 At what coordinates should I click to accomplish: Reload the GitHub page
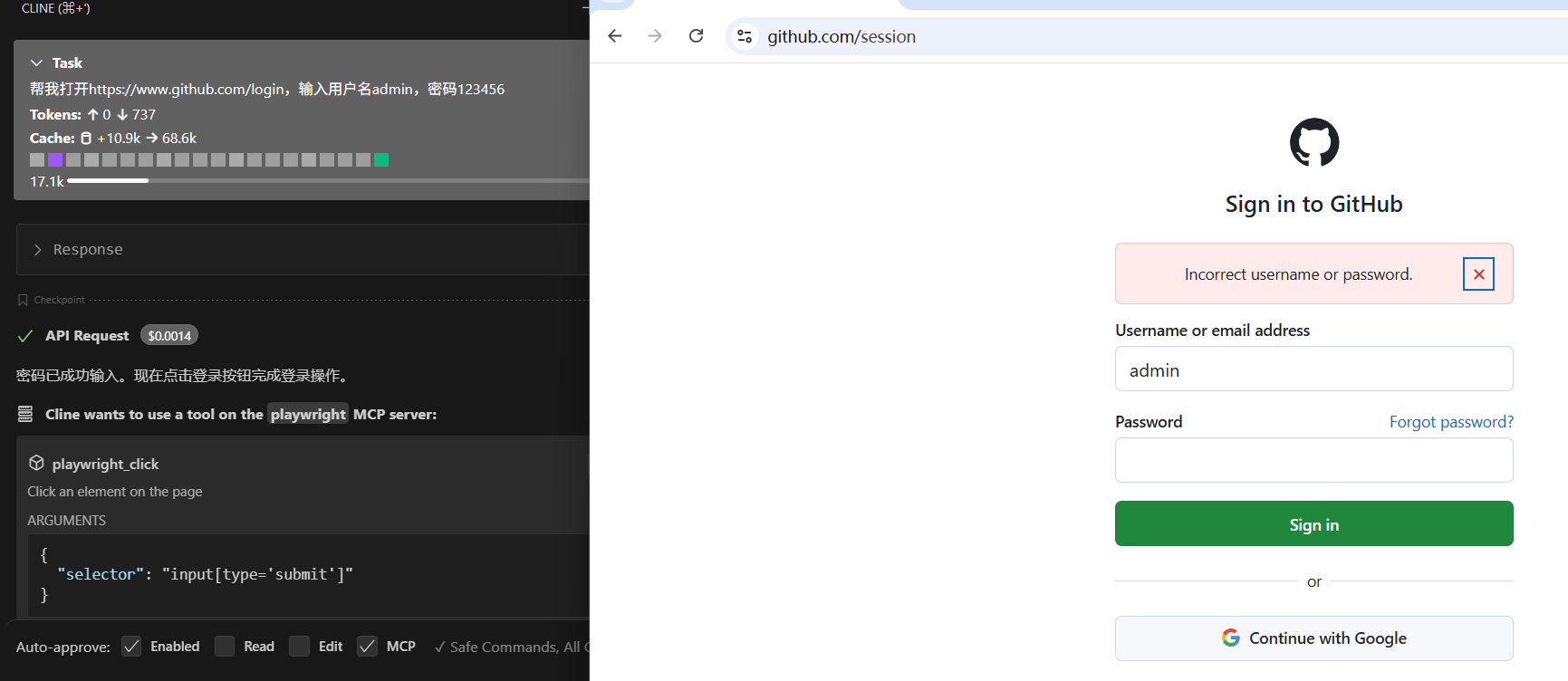[696, 36]
